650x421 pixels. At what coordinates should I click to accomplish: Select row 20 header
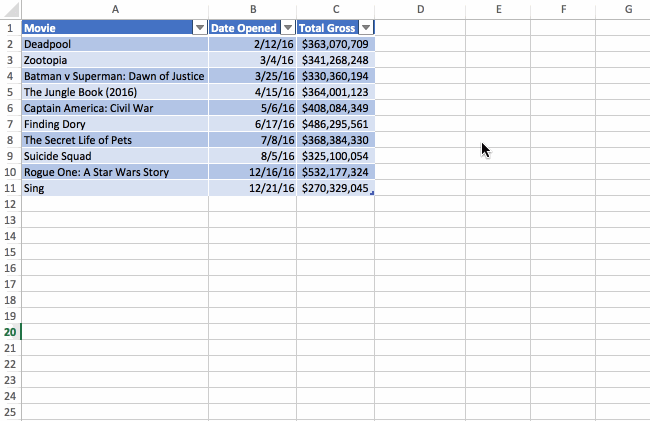[10, 332]
